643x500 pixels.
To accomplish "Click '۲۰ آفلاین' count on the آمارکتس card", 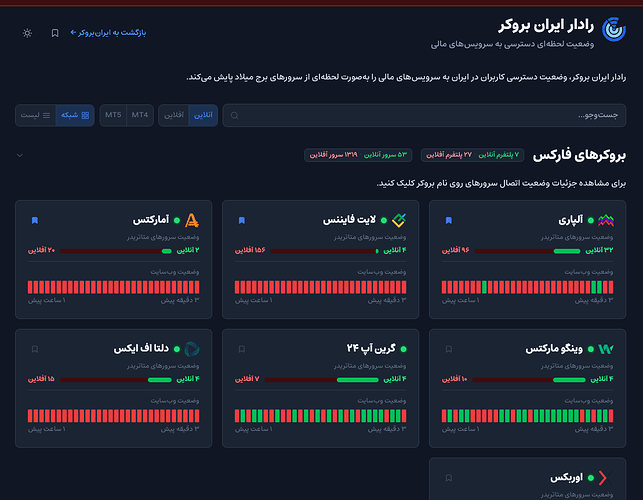I will 41,250.
